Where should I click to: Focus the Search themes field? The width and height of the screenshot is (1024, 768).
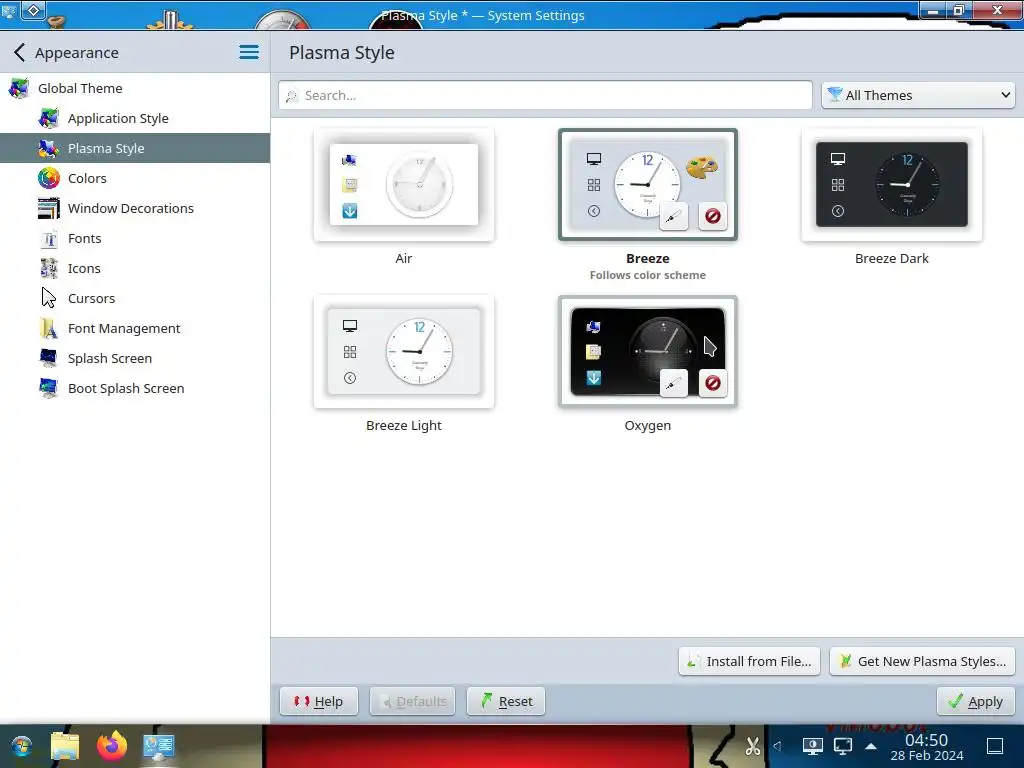click(545, 95)
